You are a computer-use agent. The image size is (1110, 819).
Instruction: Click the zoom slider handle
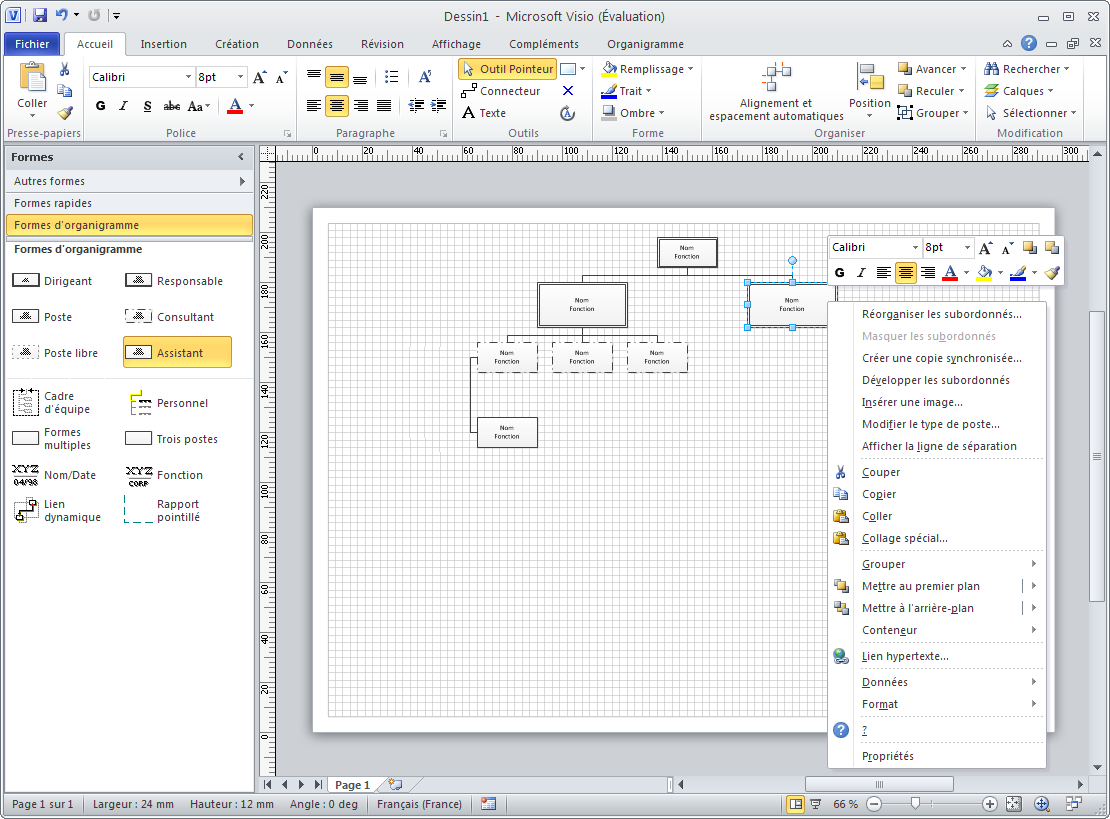(914, 804)
